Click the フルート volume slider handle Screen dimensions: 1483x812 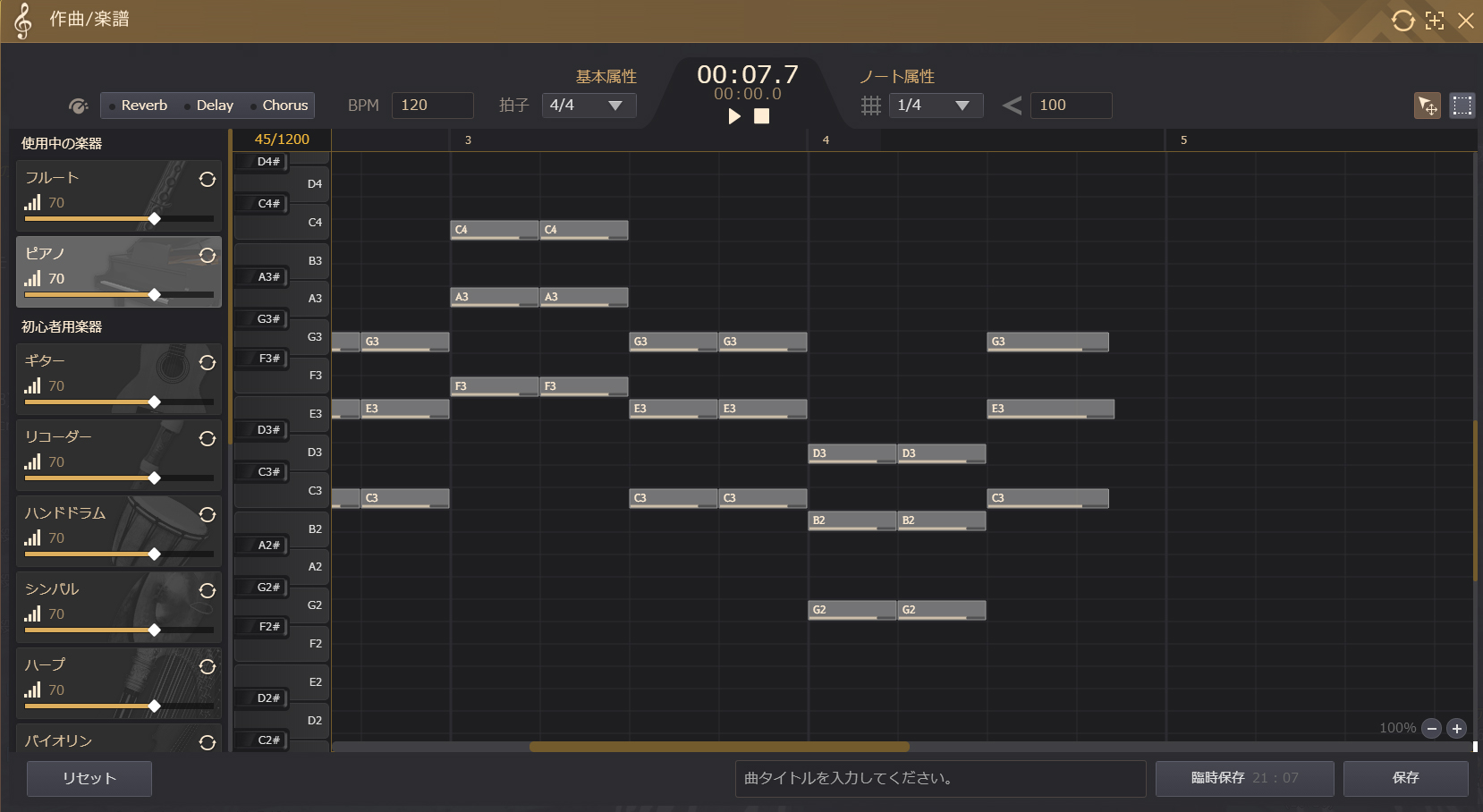point(155,219)
